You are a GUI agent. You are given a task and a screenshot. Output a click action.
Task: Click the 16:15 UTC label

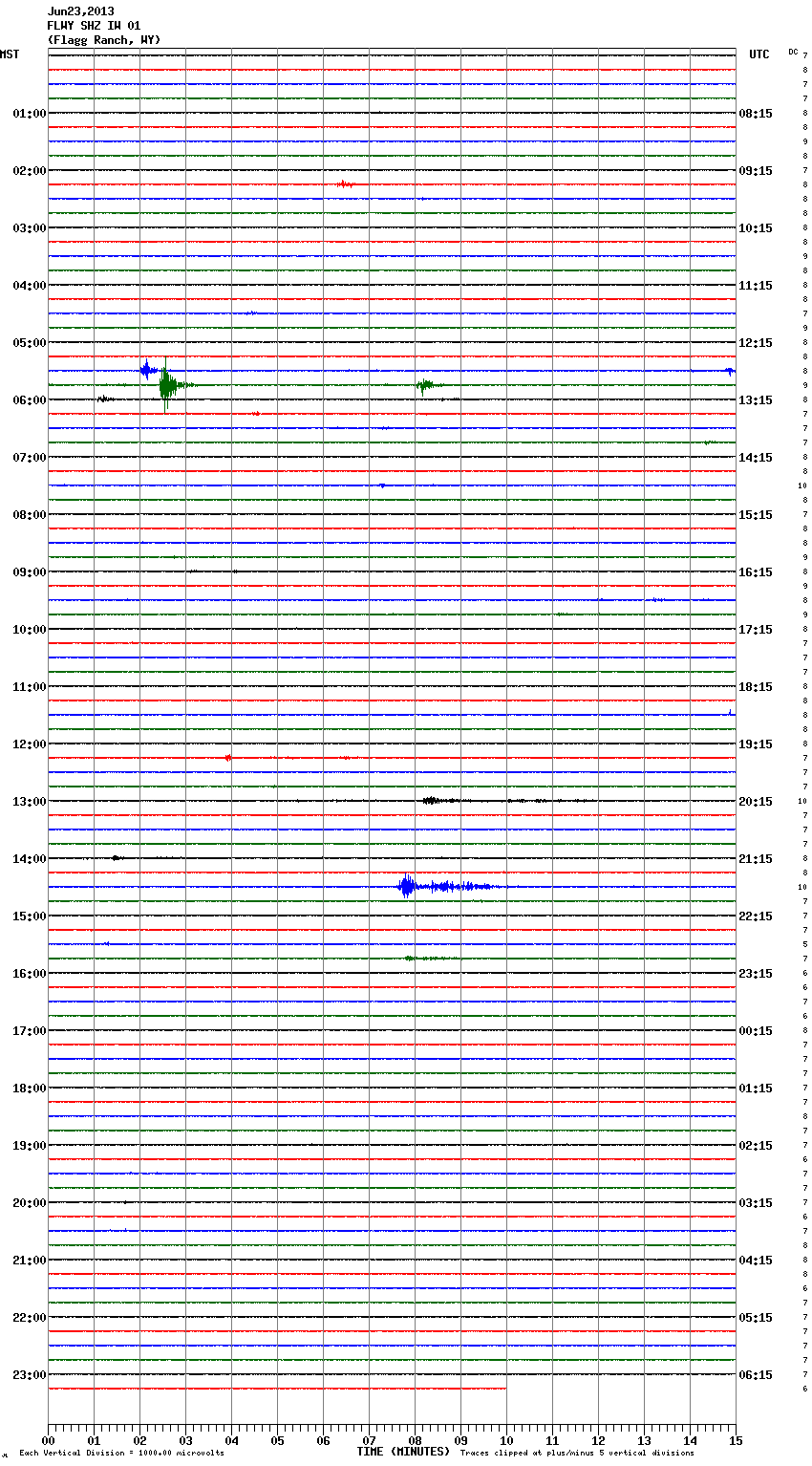[756, 571]
